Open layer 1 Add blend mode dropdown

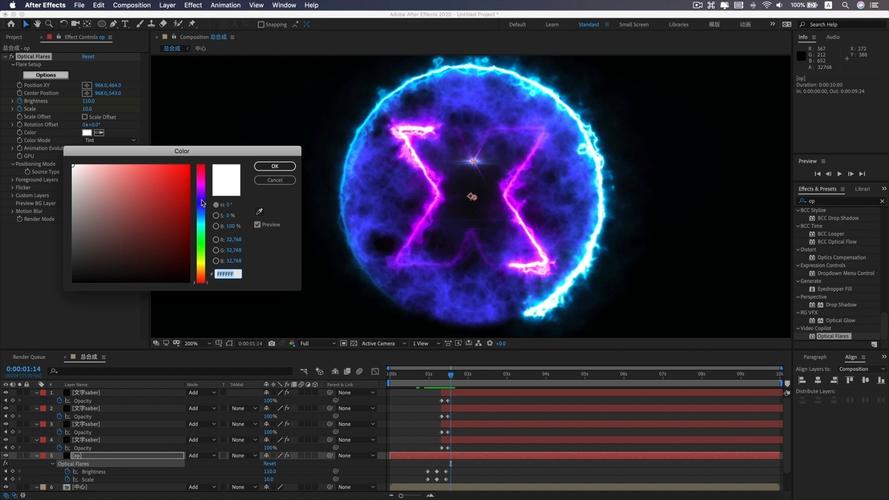point(201,392)
